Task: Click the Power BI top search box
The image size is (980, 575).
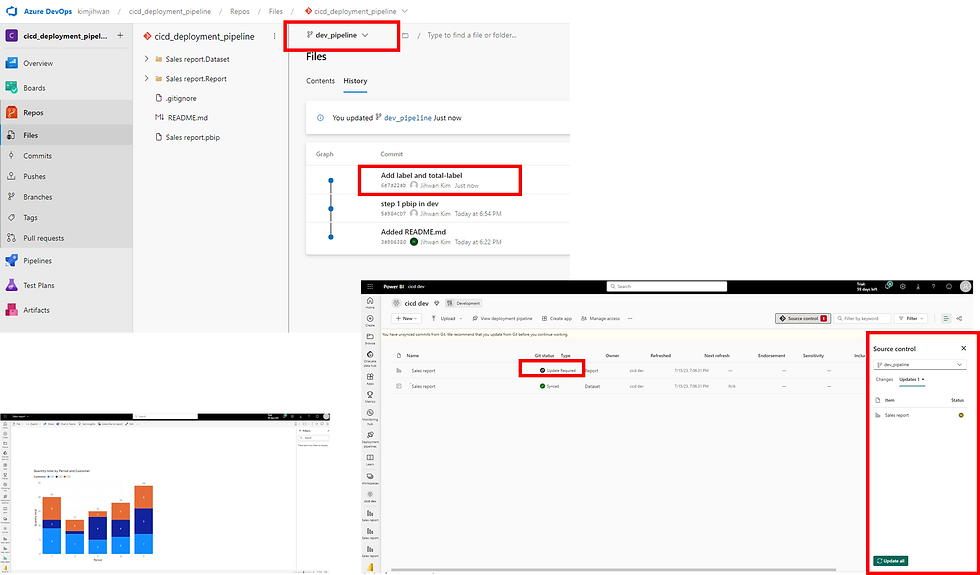Action: pyautogui.click(x=667, y=286)
